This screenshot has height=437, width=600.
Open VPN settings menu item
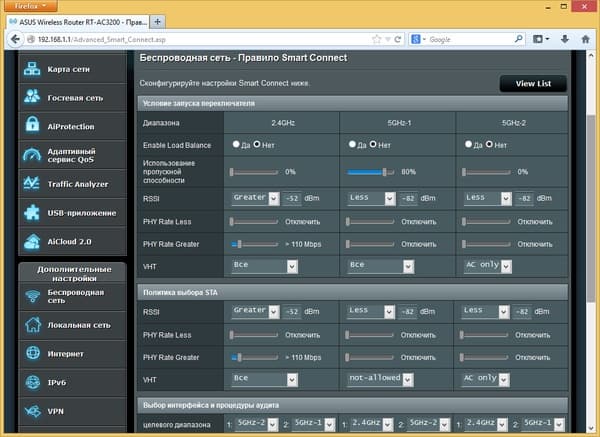pos(72,411)
